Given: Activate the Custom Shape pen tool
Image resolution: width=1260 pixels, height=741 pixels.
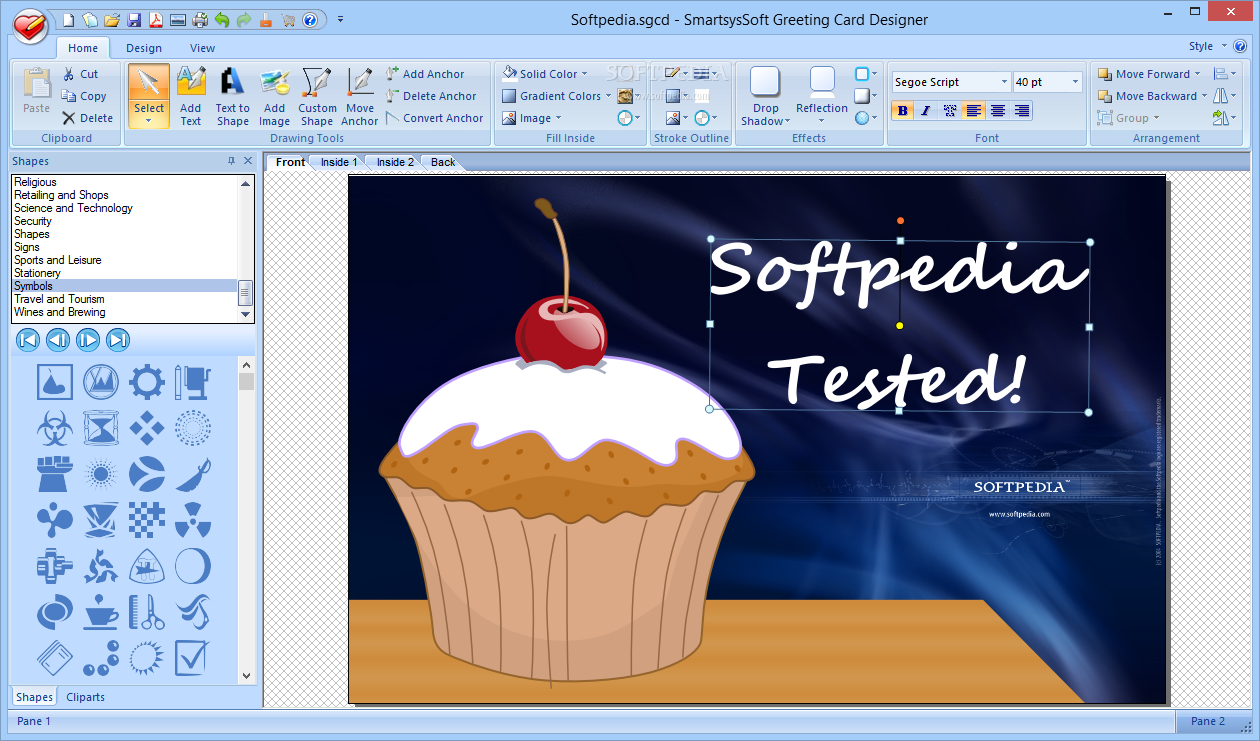Looking at the screenshot, I should [317, 96].
